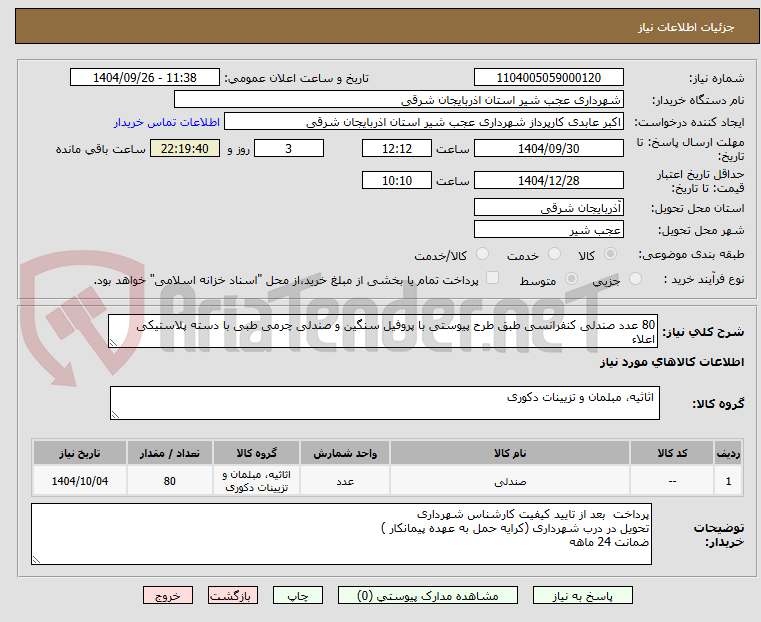Click the deadline date field 1404/09/30
761x622 pixels.
click(x=548, y=148)
